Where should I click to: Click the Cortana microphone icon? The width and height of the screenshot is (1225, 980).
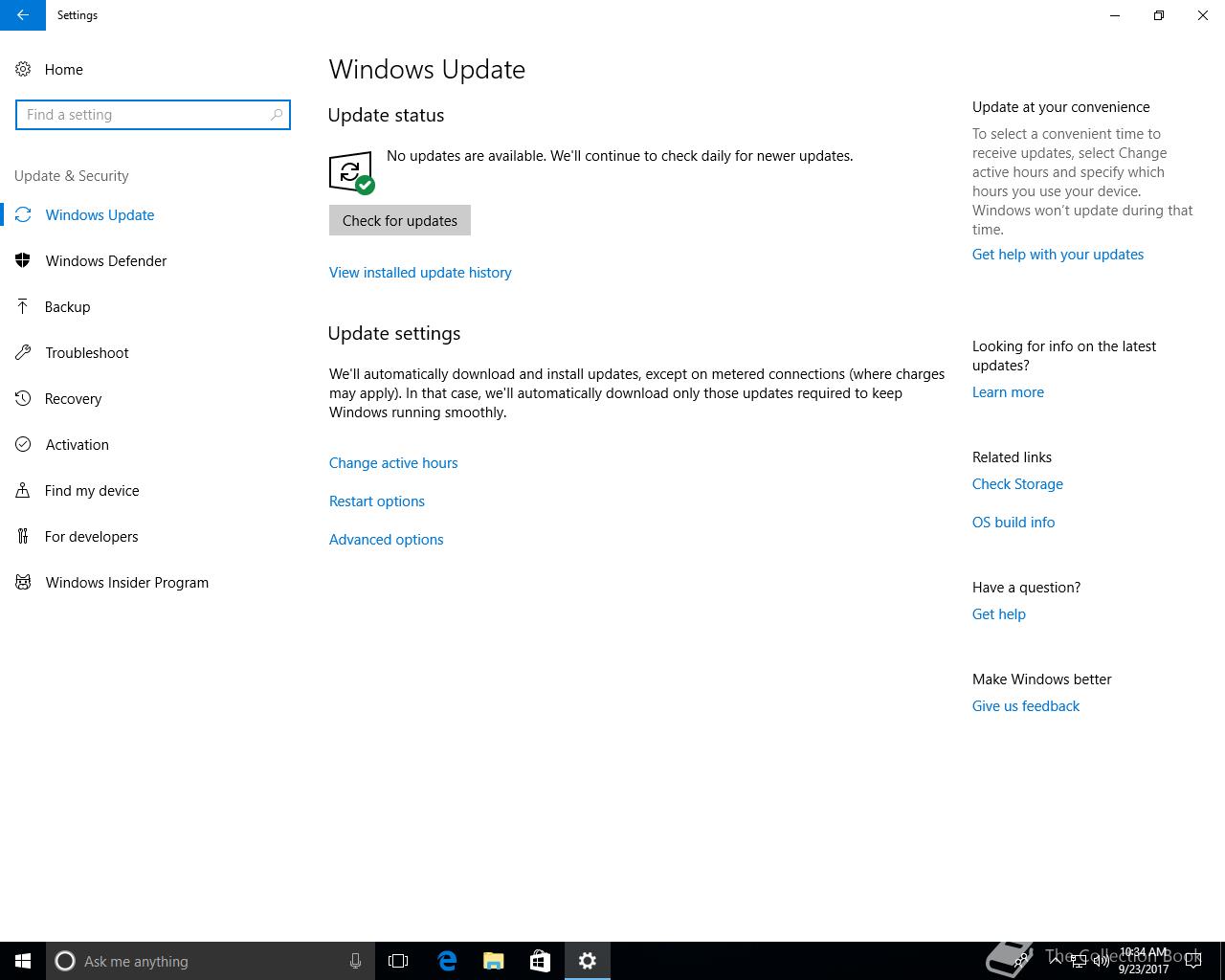tap(355, 961)
